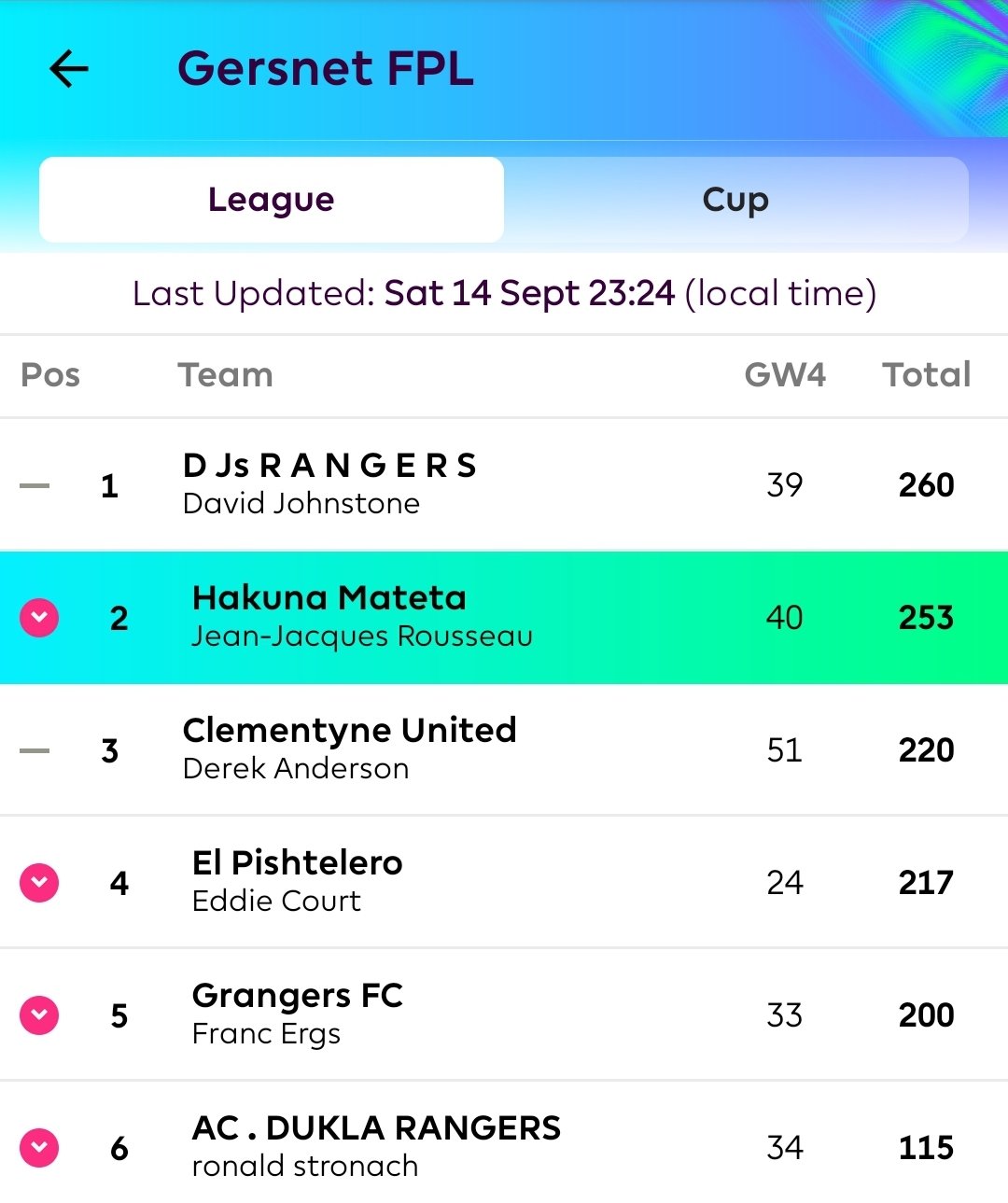Open D Js RANGERS team entry
Screen dimensions: 1008x1203
(x=504, y=485)
